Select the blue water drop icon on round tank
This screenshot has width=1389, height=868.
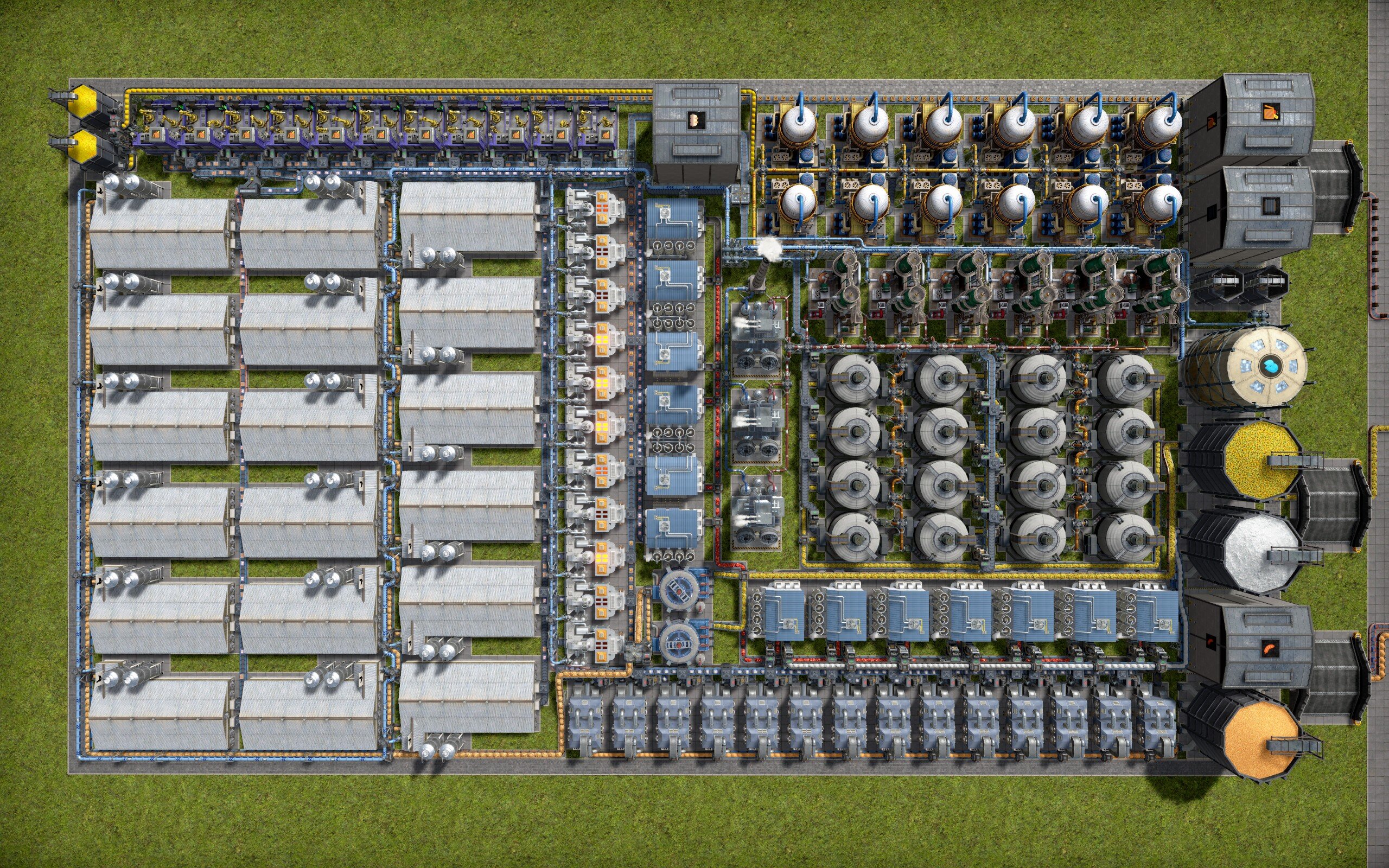(1270, 365)
